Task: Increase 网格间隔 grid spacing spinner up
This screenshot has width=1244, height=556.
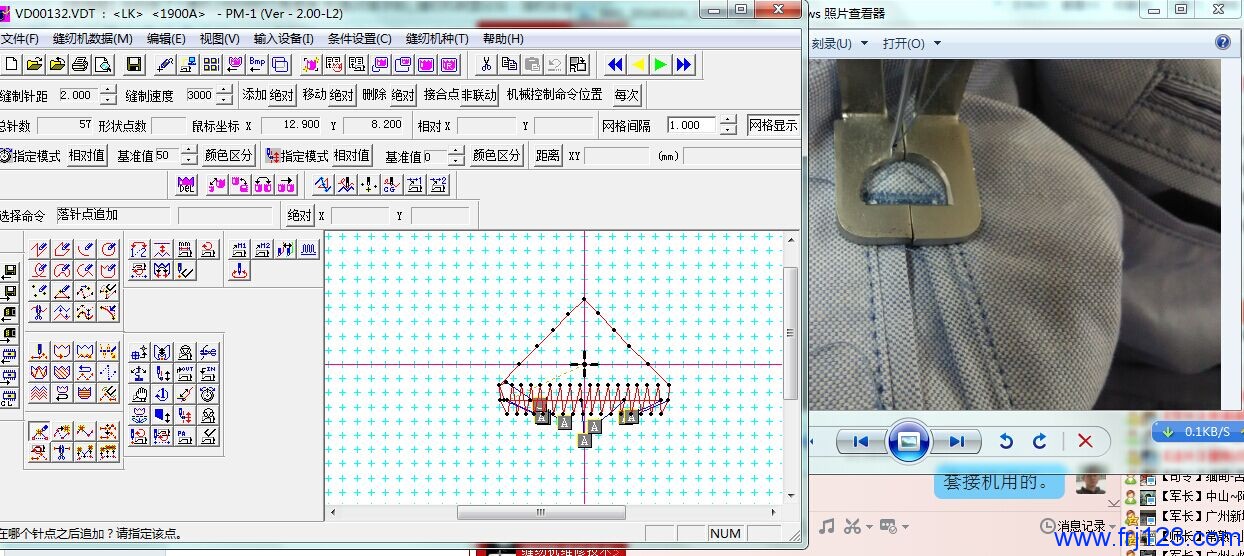Action: coord(728,121)
